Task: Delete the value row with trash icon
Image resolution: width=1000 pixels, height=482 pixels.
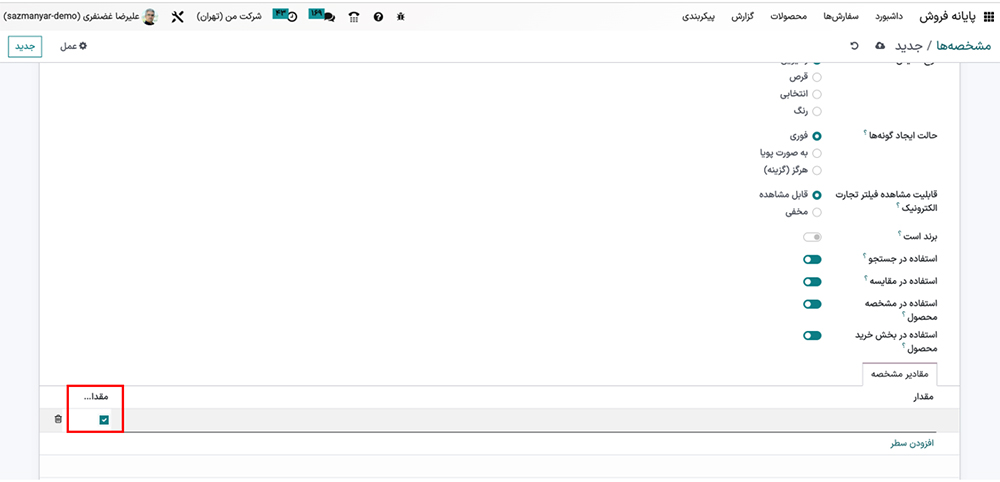Action: click(58, 419)
